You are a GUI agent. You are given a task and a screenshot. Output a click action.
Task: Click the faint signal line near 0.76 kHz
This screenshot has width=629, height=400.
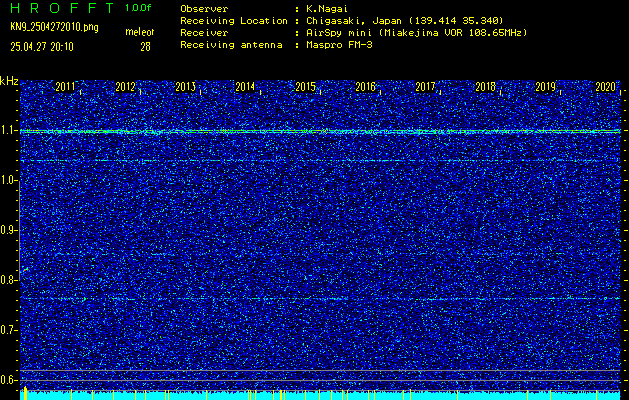(320, 299)
